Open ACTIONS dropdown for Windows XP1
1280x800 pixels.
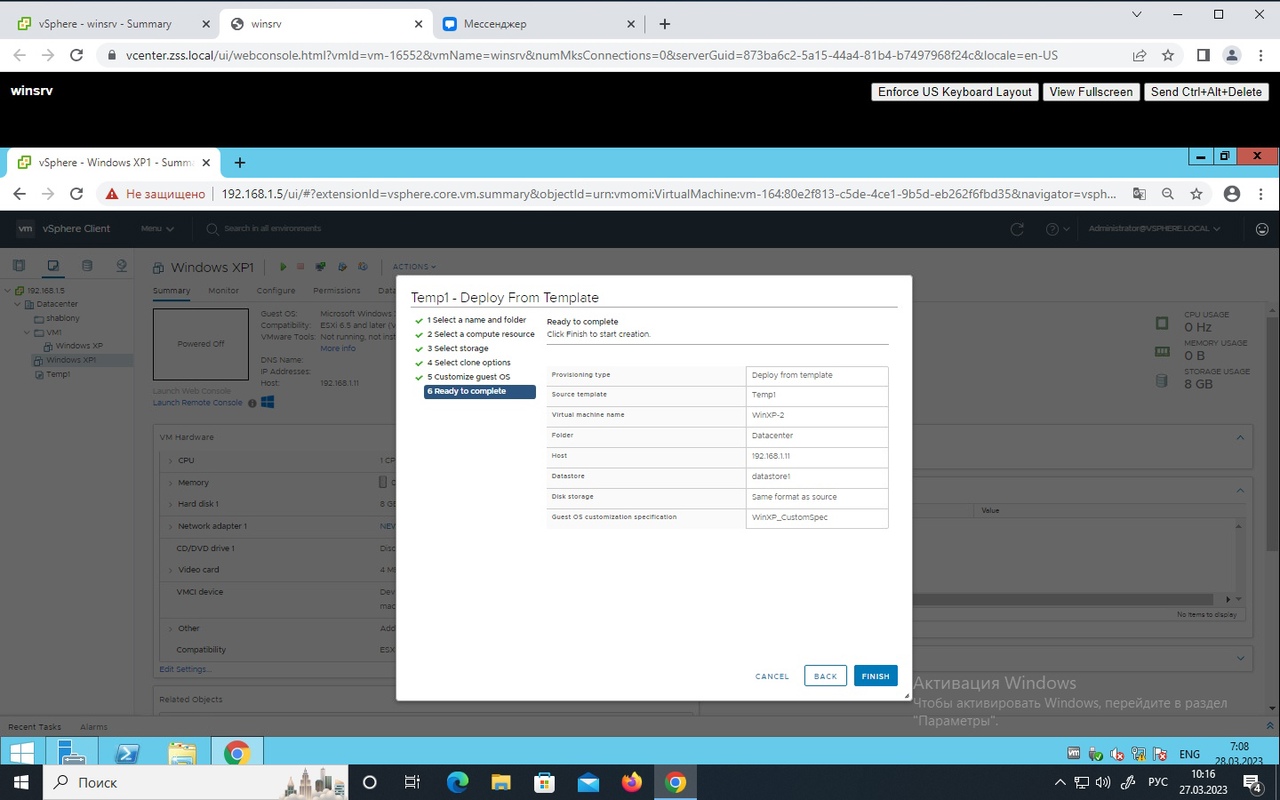coord(414,267)
